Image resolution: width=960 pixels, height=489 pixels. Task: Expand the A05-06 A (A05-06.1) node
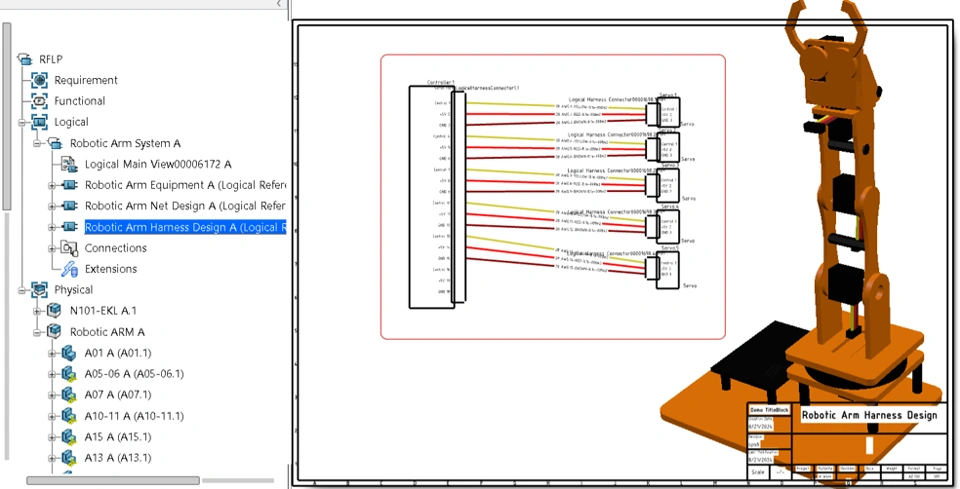(51, 374)
